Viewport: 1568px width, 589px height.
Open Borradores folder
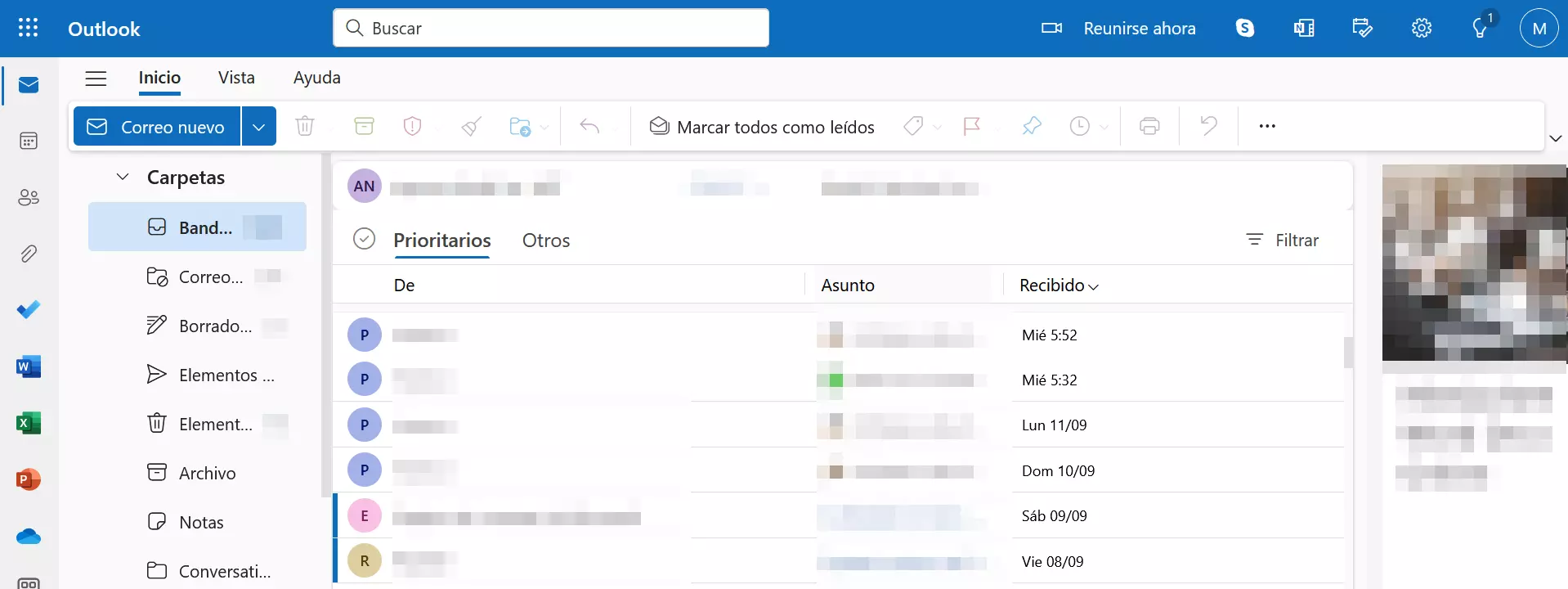coord(197,326)
